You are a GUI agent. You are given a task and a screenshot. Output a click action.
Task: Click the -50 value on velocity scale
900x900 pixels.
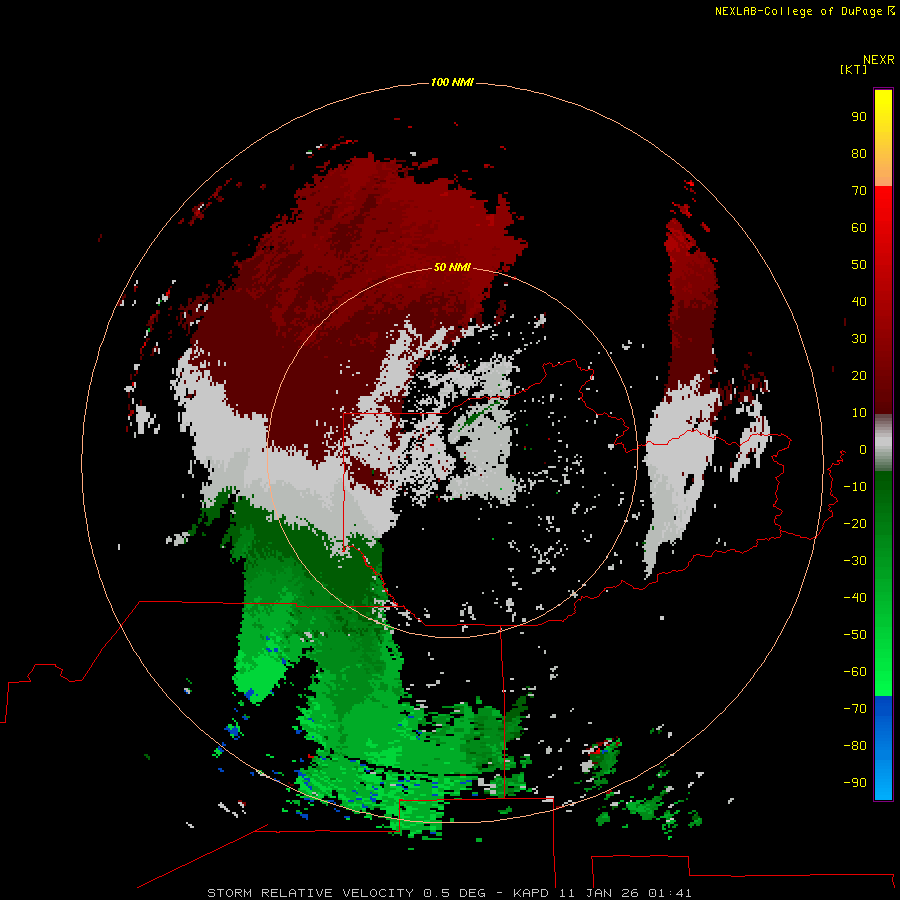click(x=855, y=635)
